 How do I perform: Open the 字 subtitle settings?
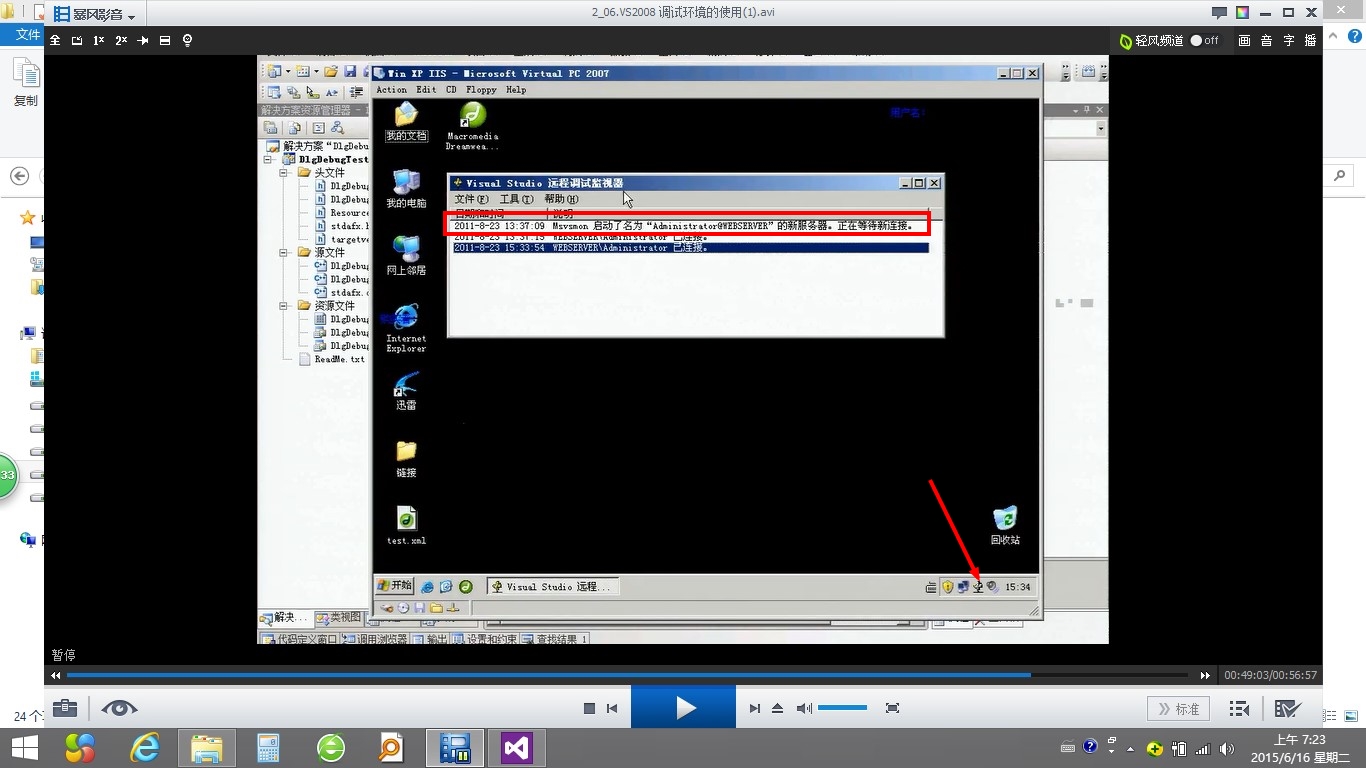[x=1288, y=40]
